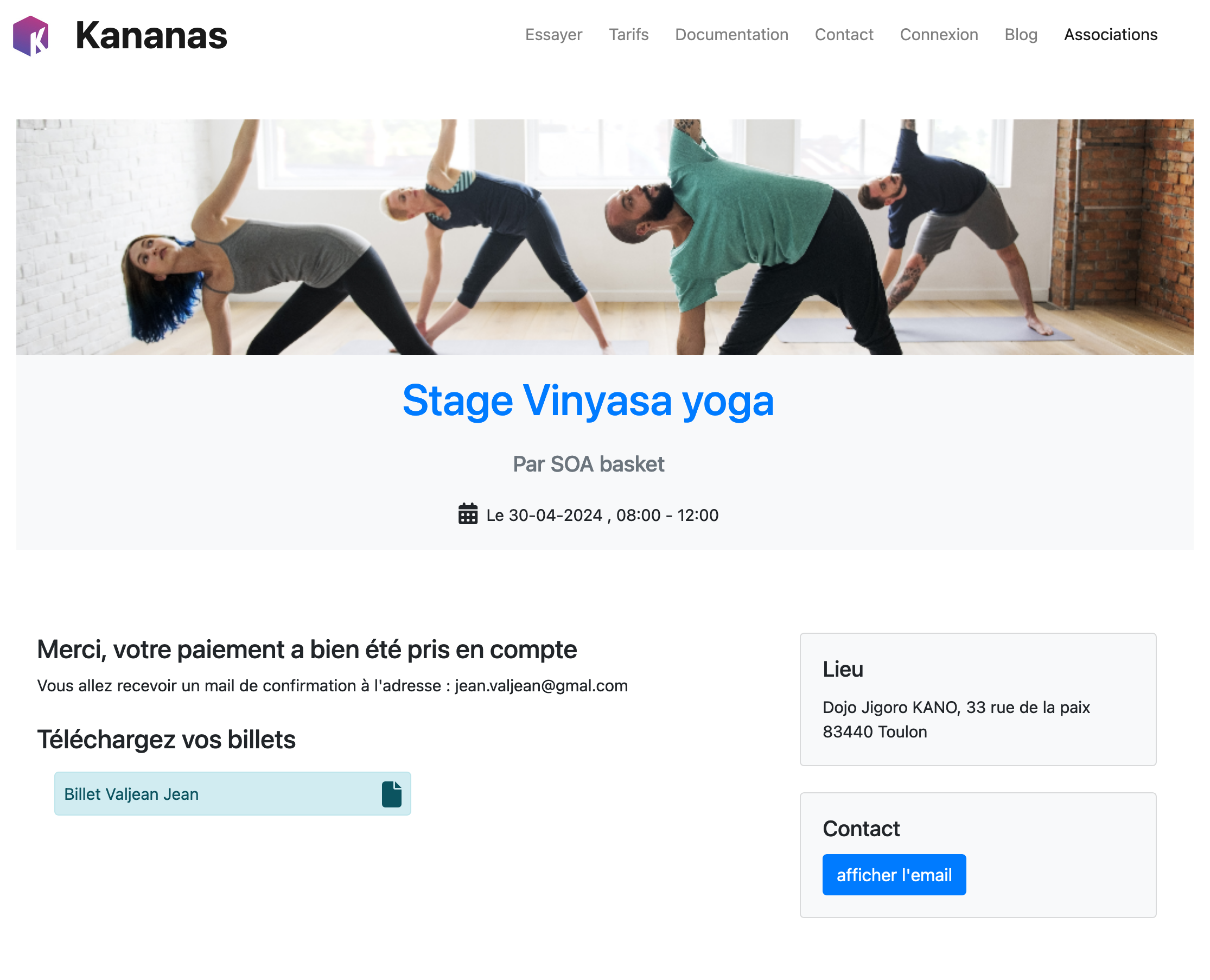Click the file icon on the ticket row

(x=391, y=794)
